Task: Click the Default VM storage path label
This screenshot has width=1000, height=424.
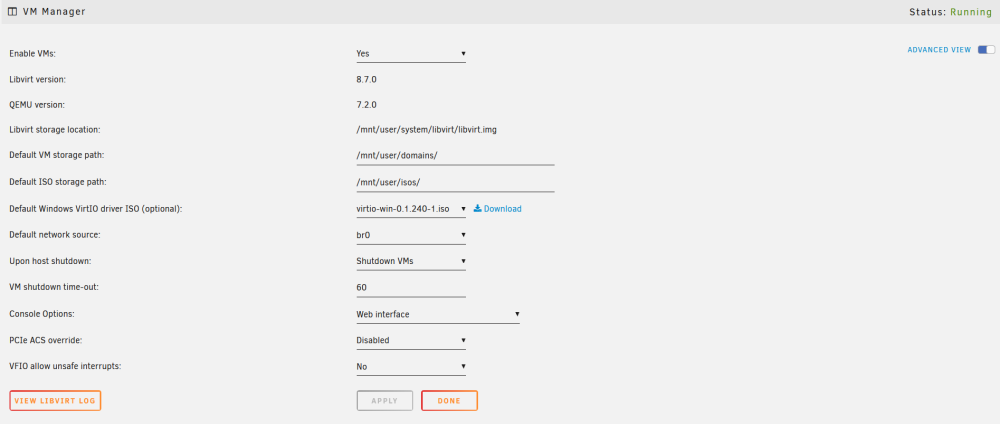Action: [56, 156]
